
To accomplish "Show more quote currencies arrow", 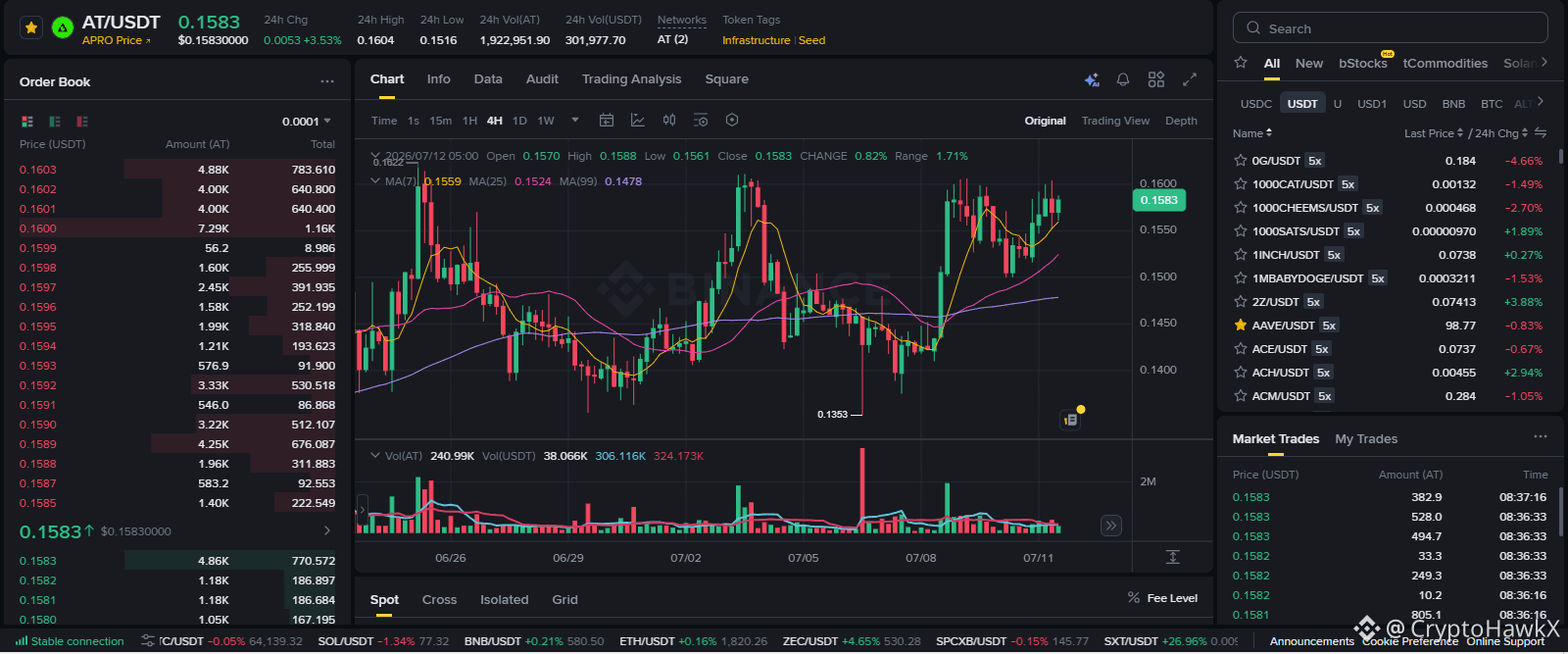I will tap(1541, 101).
